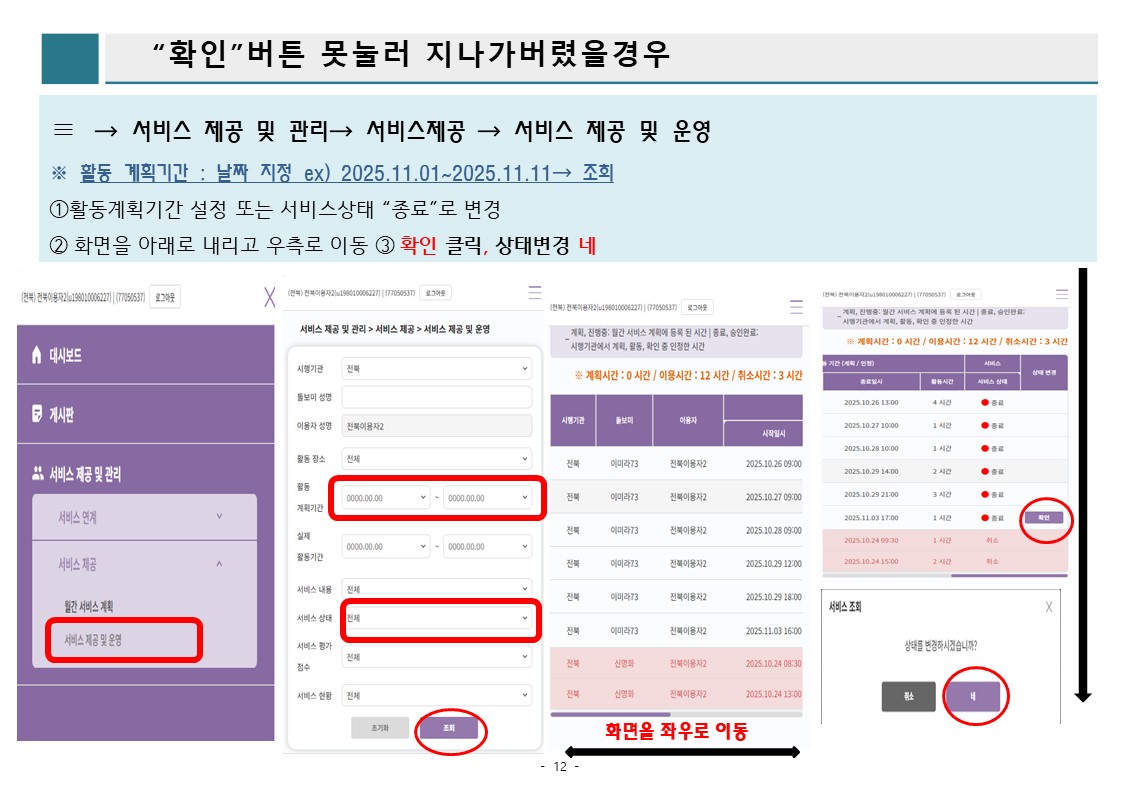Click the Dashboard (대시보드) home icon
This screenshot has height=793, width=1121.
pos(38,354)
